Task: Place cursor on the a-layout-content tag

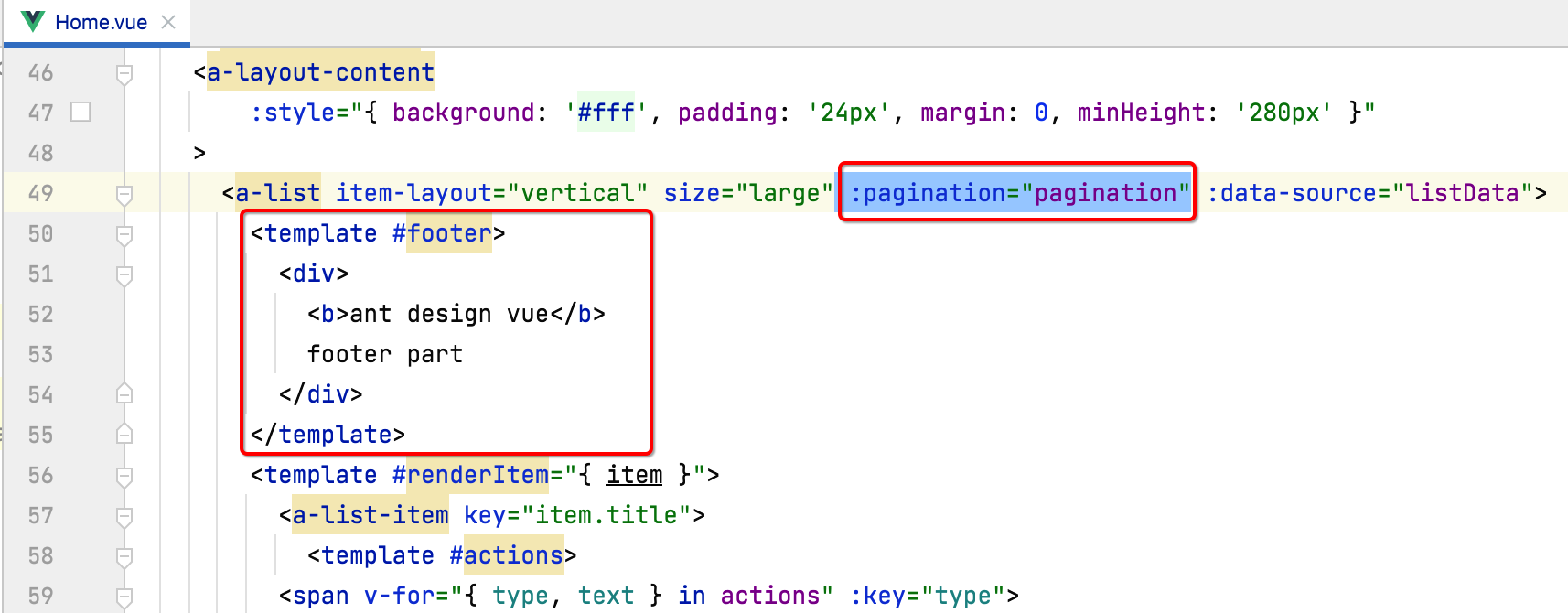Action: 320,72
